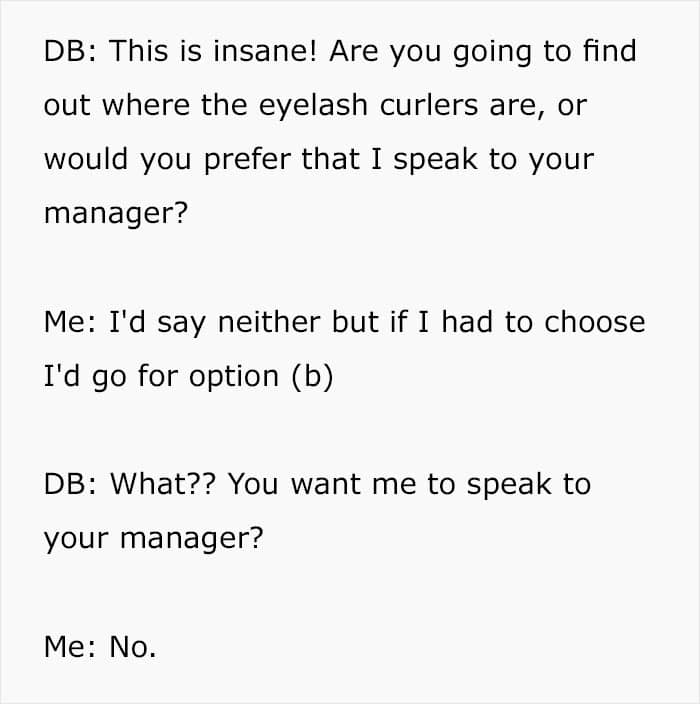Click the final "No." reply
Image resolution: width=700 pixels, height=704 pixels.
(x=133, y=646)
